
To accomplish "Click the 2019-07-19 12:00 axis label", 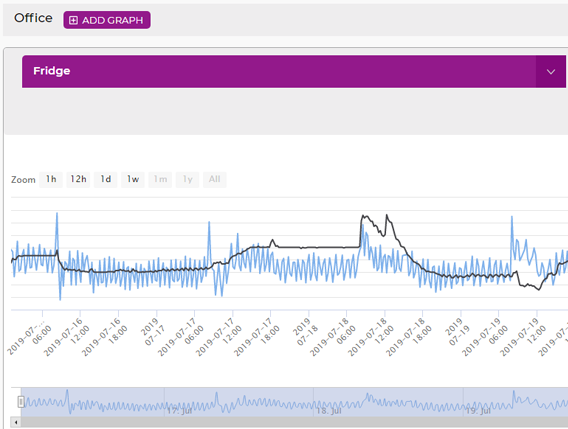I will click(x=523, y=337).
